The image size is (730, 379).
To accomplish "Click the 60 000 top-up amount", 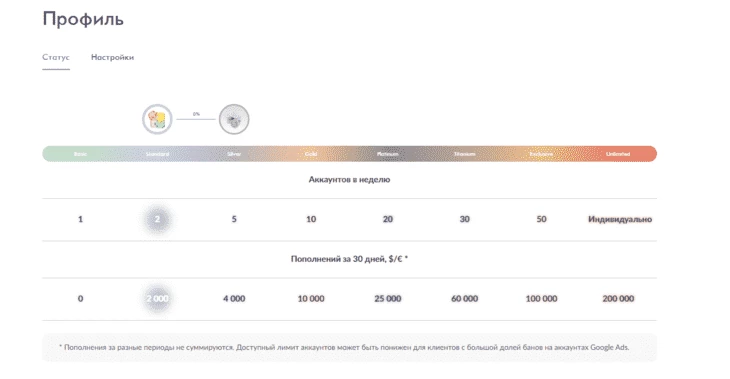I will point(465,299).
